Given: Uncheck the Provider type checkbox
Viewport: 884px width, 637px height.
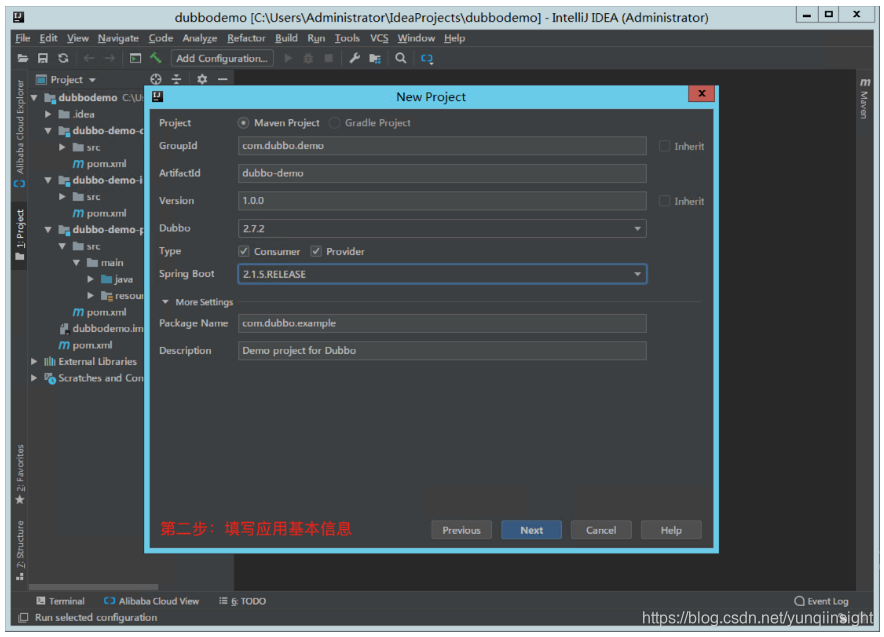Looking at the screenshot, I should (316, 251).
